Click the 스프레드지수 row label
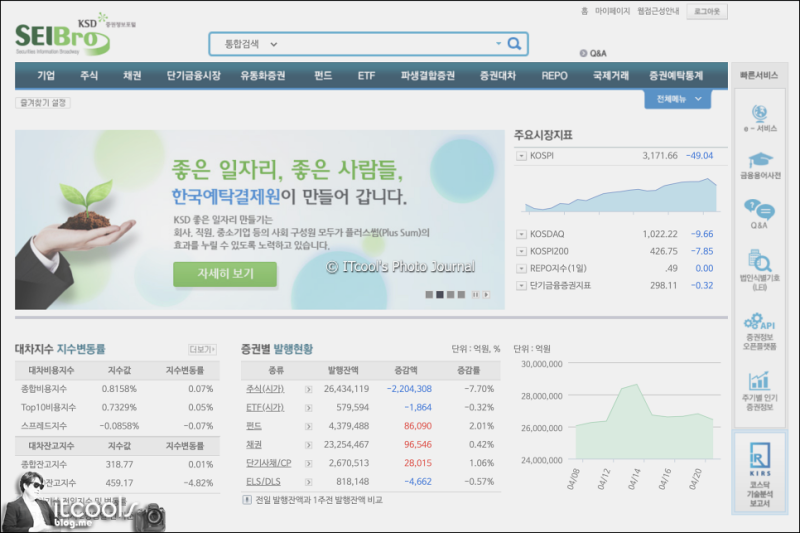 44,426
